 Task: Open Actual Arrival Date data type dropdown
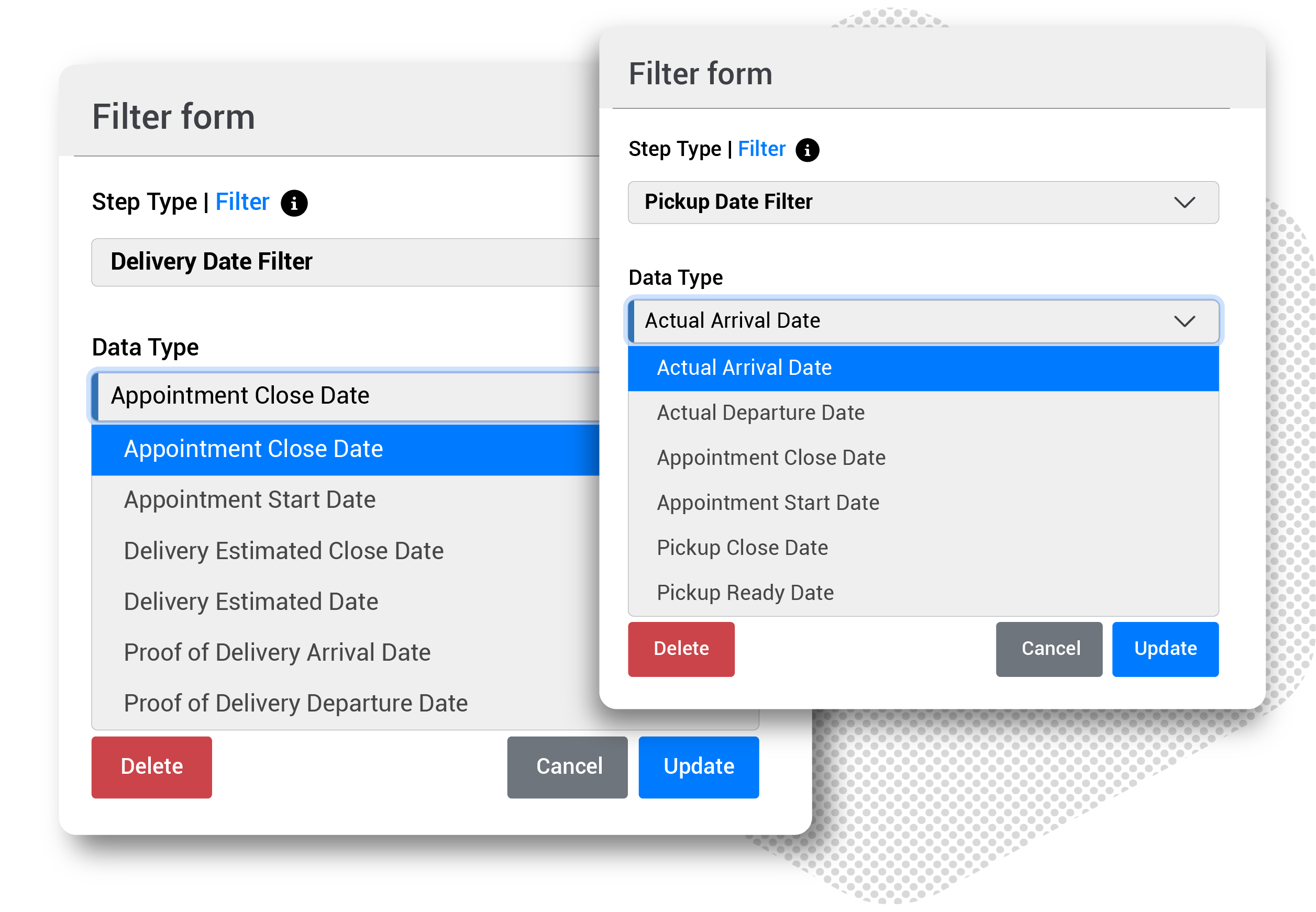click(922, 320)
